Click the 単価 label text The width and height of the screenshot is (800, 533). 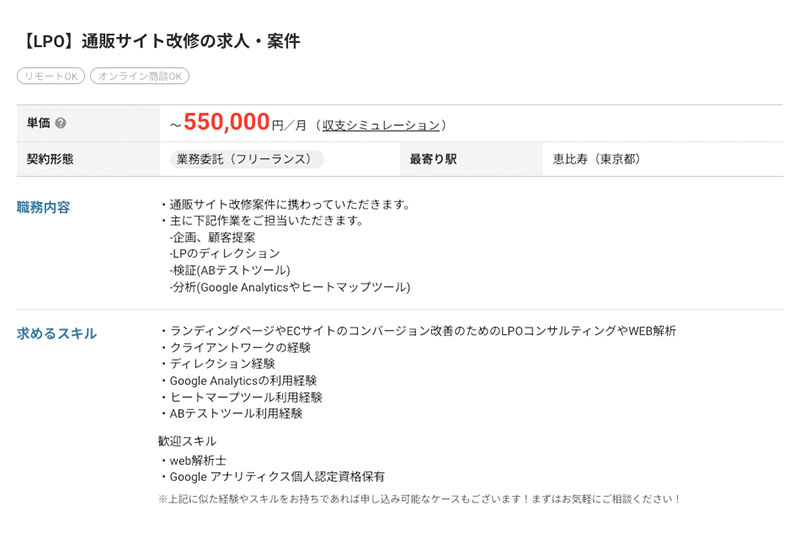(38, 123)
